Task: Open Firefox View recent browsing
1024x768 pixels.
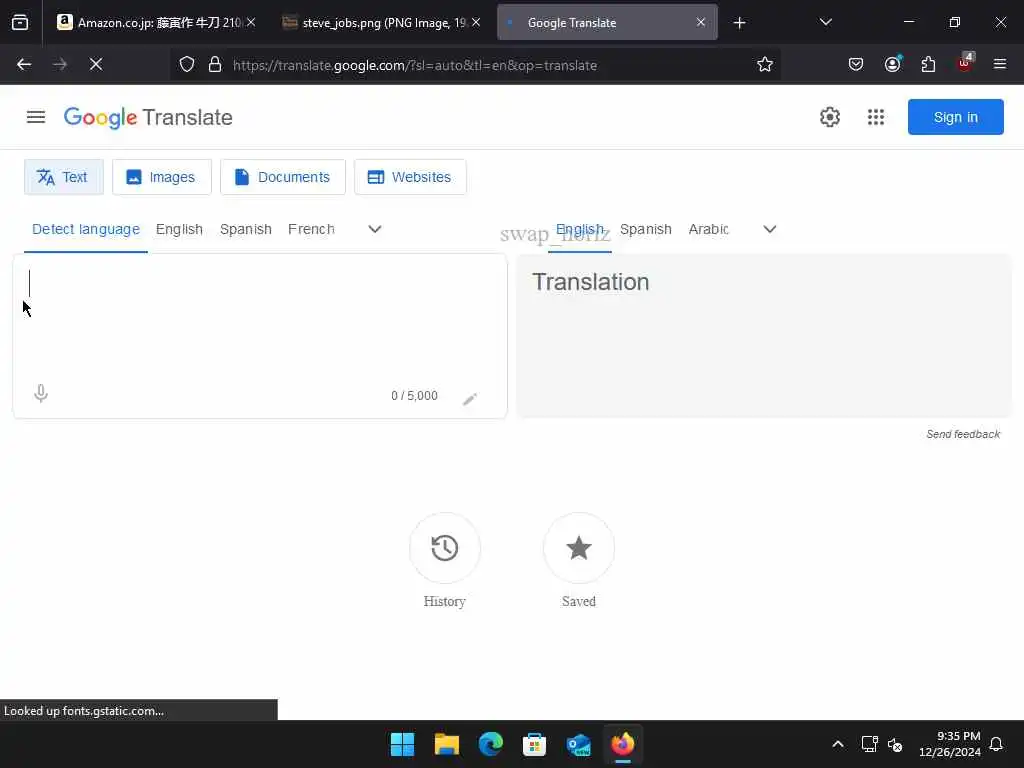Action: [x=20, y=23]
